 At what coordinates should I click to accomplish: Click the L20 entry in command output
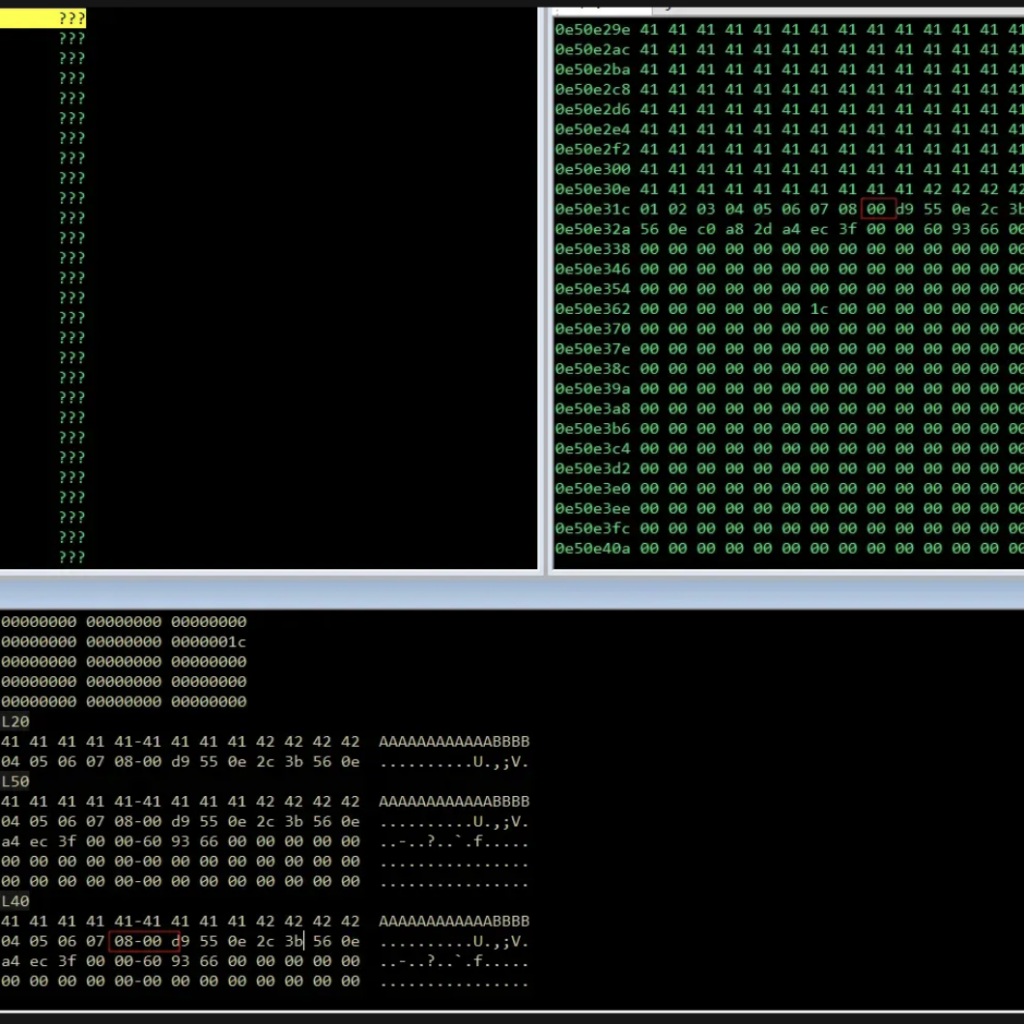[15, 721]
